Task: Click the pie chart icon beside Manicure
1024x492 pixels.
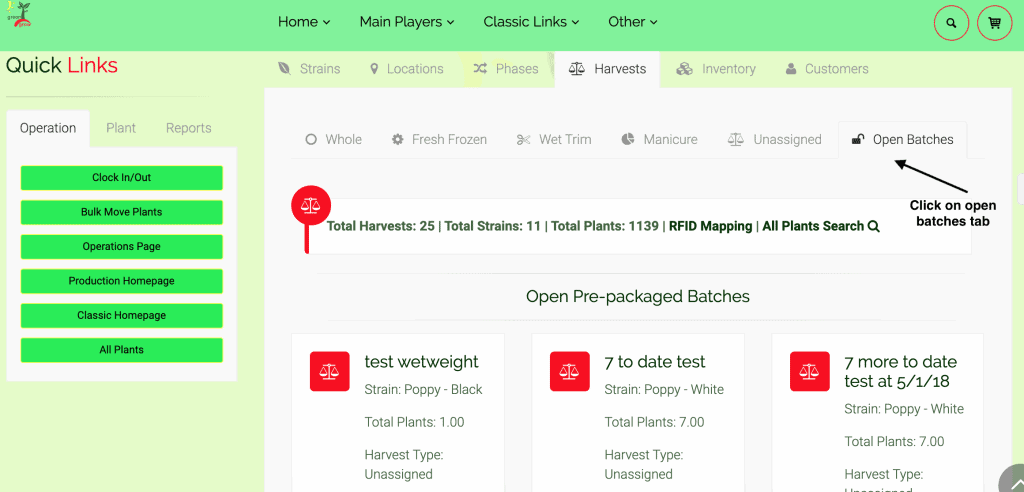Action: [628, 139]
